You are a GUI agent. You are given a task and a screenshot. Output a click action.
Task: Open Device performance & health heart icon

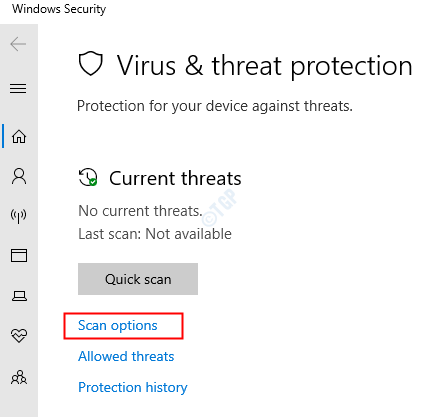tap(19, 335)
